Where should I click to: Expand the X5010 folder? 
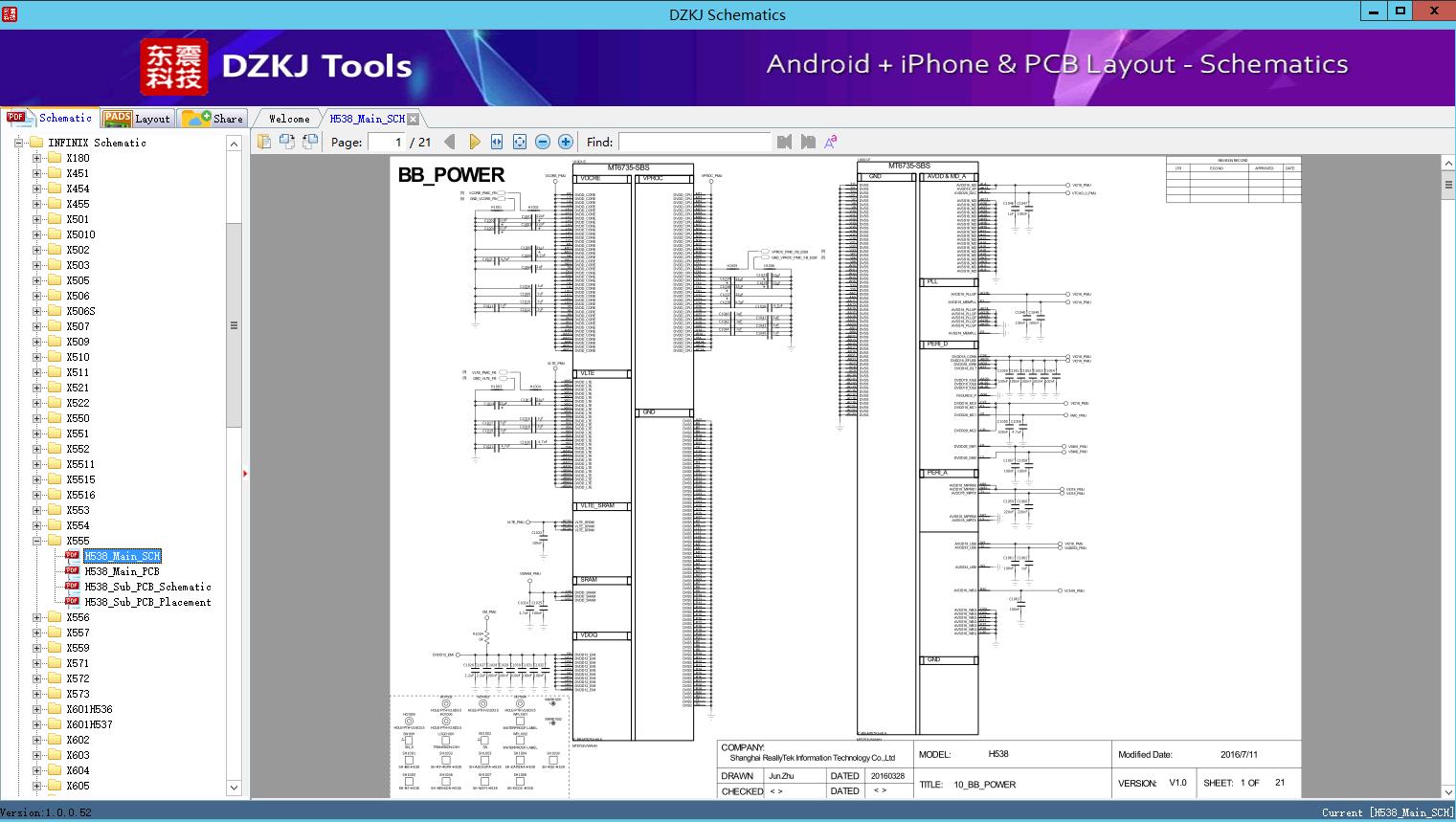point(36,234)
